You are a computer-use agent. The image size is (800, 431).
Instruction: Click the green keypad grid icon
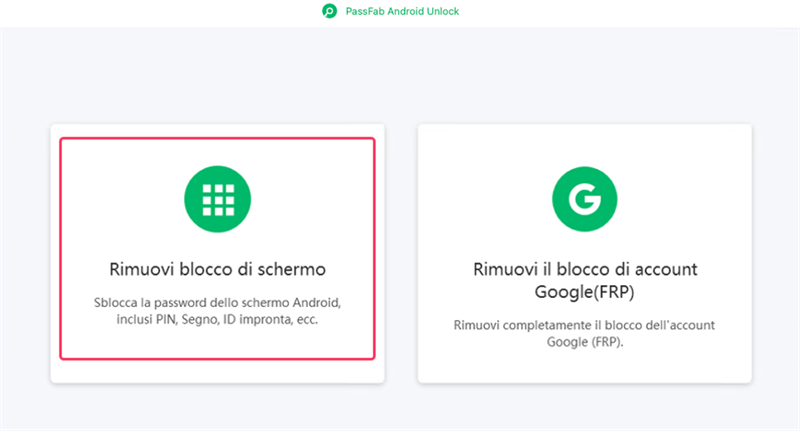[217, 201]
